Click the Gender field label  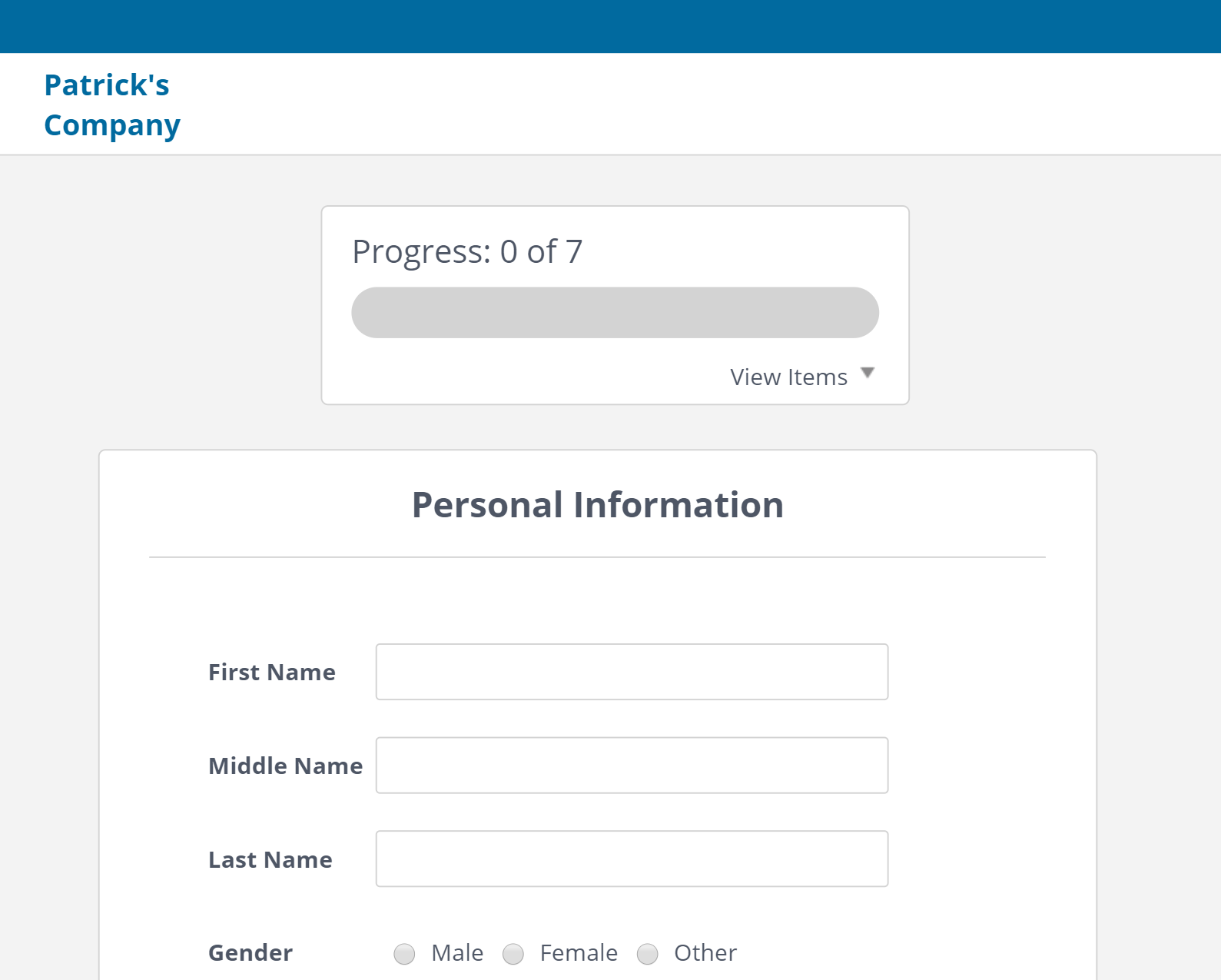pos(250,952)
